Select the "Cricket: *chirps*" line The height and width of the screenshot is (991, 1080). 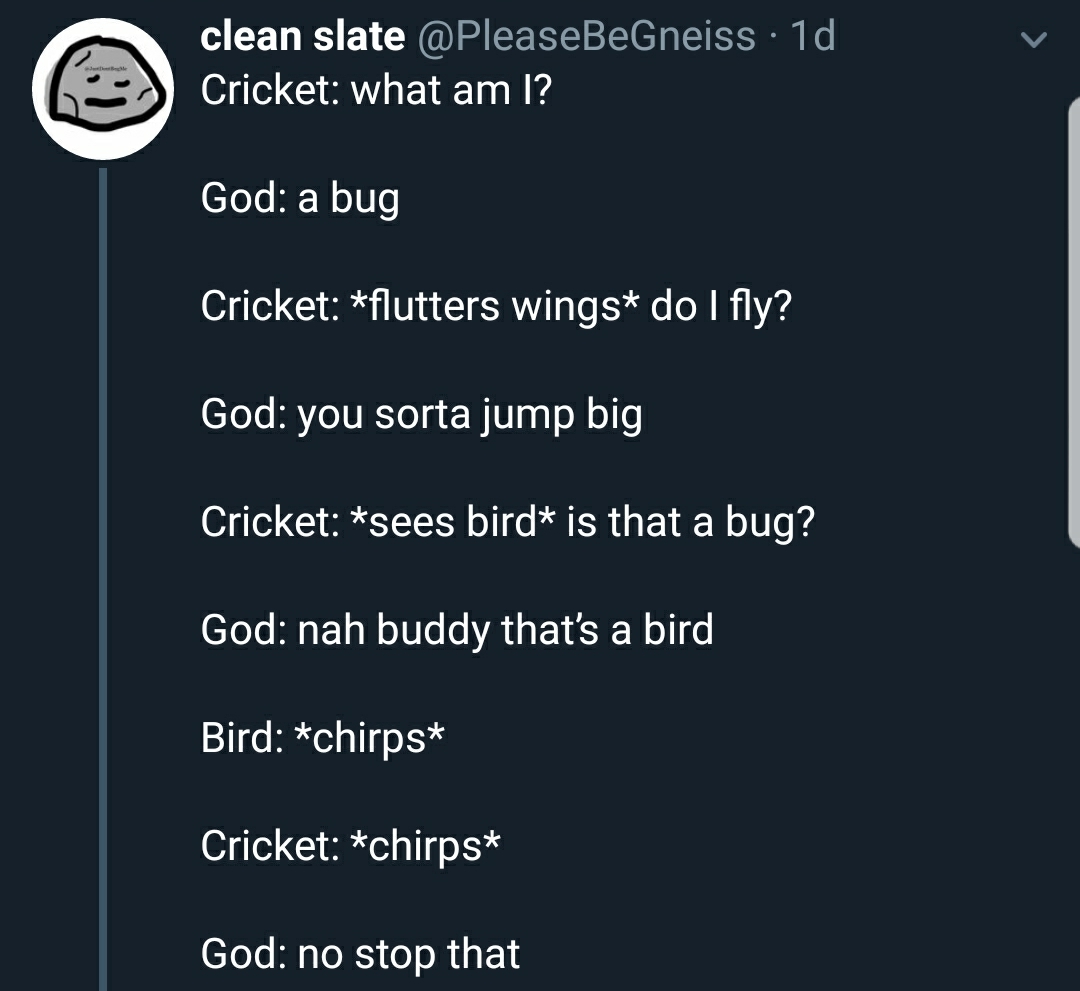coord(350,846)
